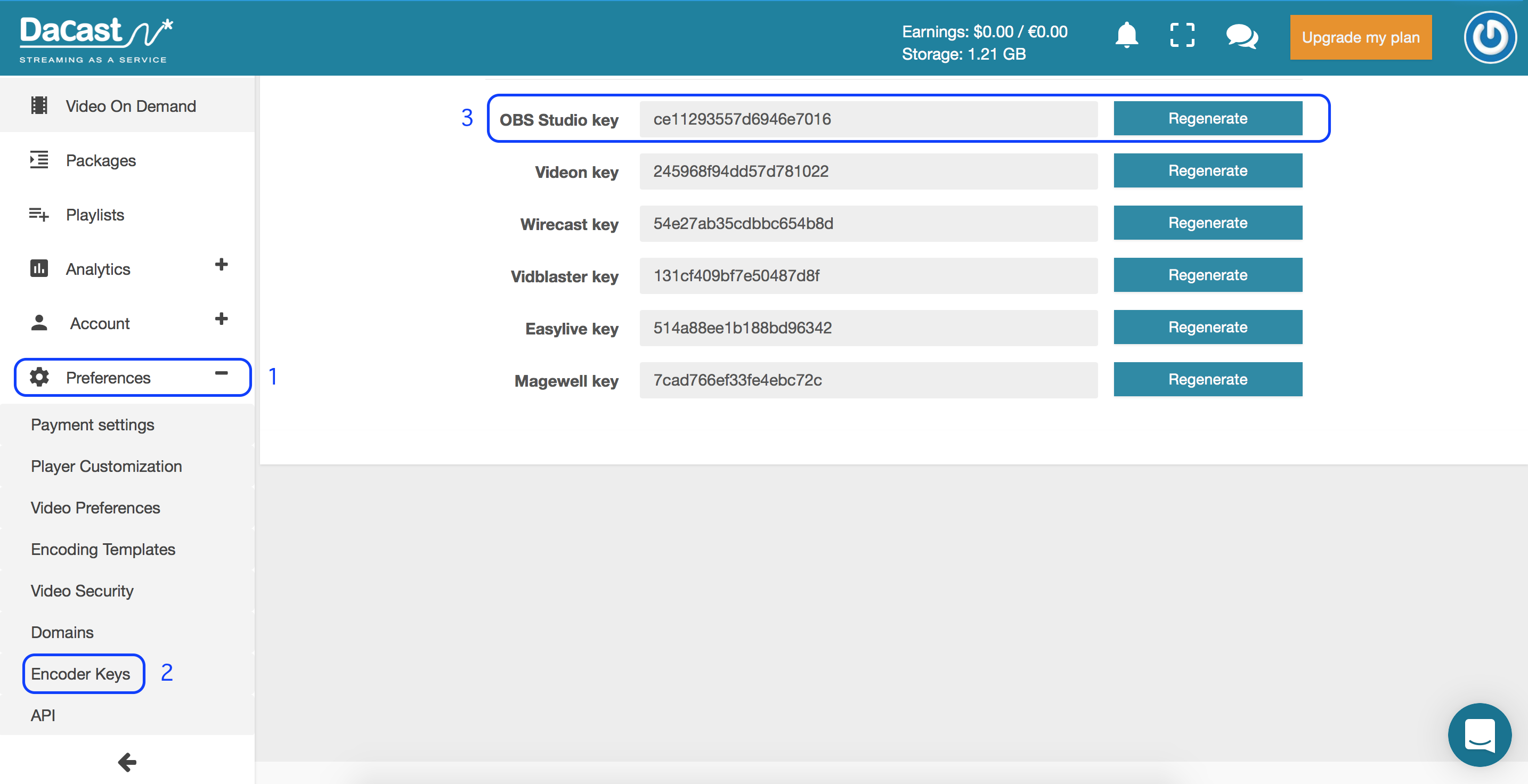Open the notifications bell
The width and height of the screenshot is (1528, 784).
(x=1126, y=36)
